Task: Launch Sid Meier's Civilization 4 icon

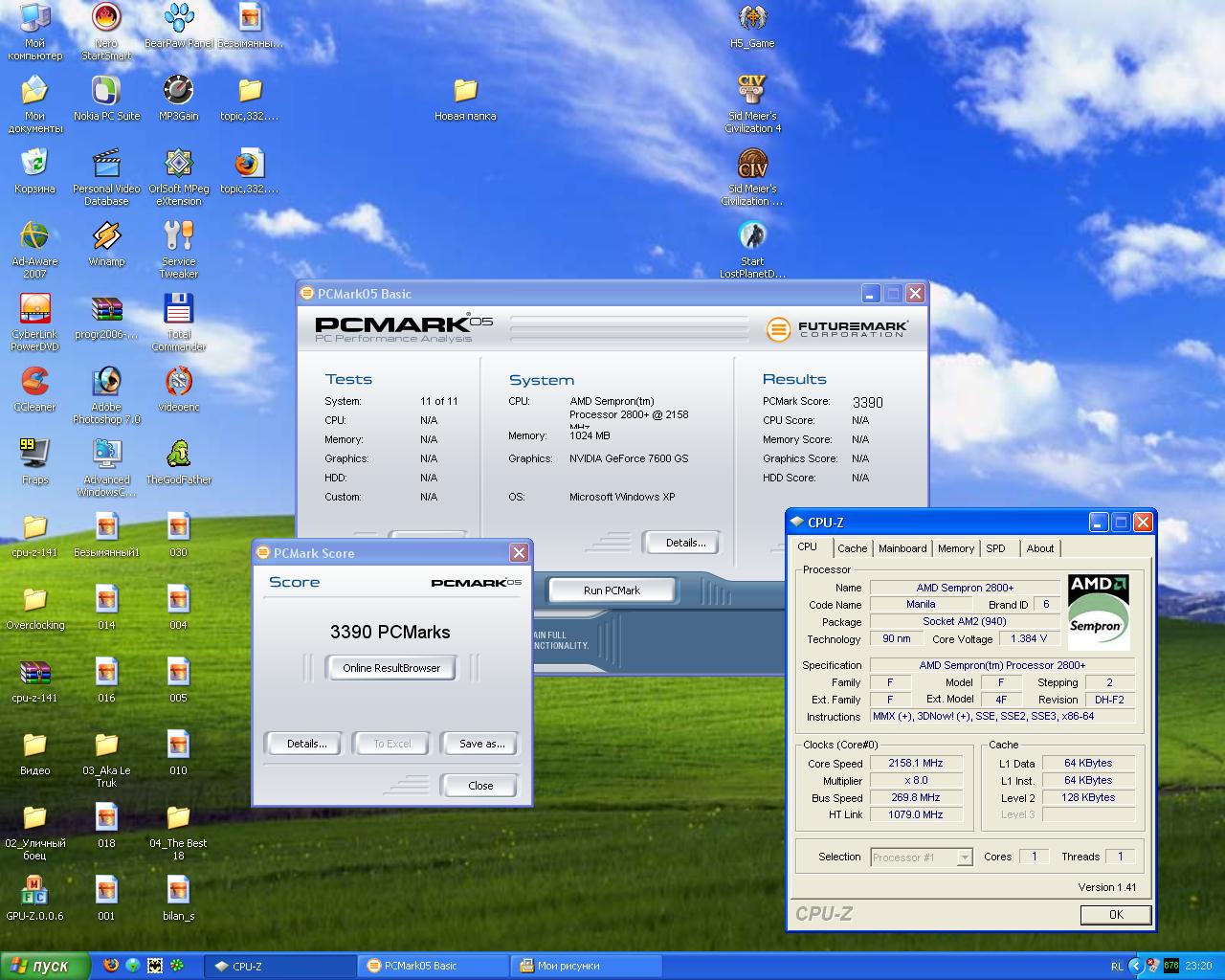Action: pyautogui.click(x=752, y=103)
